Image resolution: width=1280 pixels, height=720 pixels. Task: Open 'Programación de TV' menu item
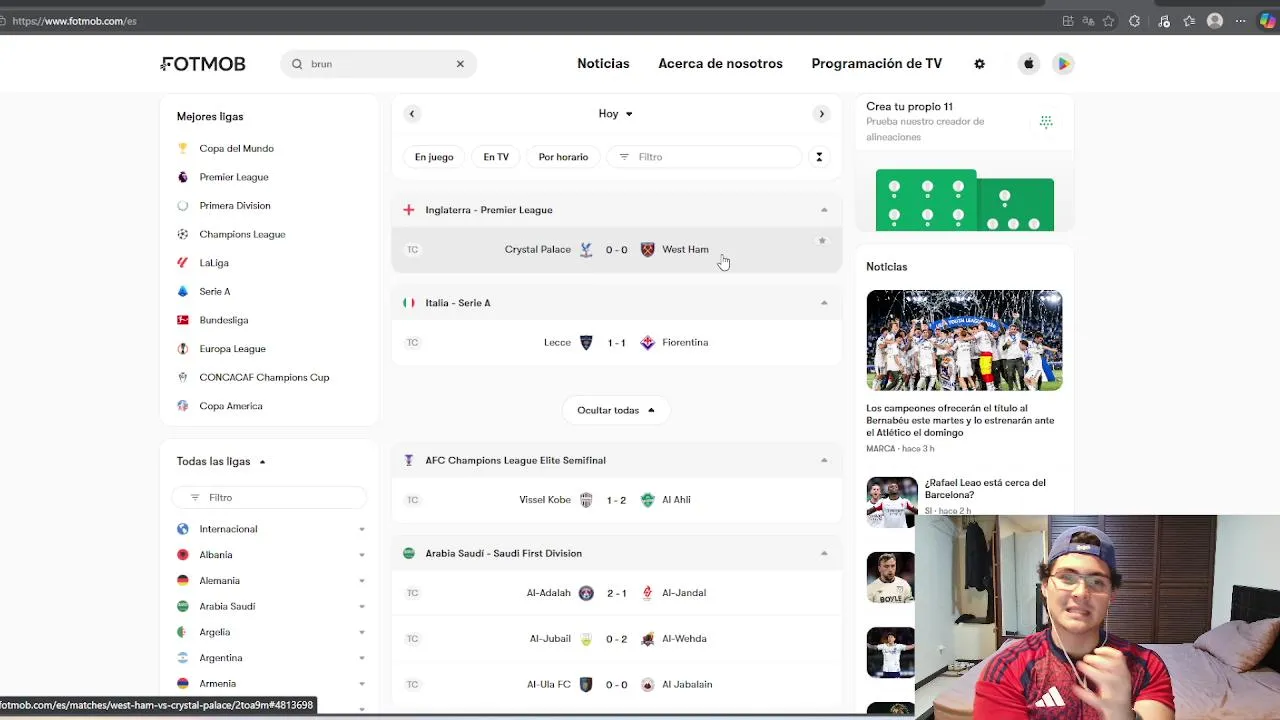coord(876,64)
